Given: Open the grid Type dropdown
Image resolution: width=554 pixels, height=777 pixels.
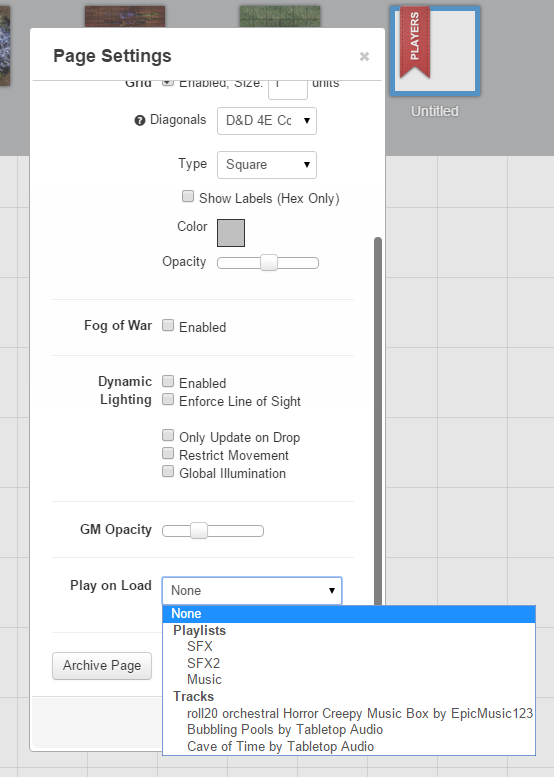Looking at the screenshot, I should 267,165.
